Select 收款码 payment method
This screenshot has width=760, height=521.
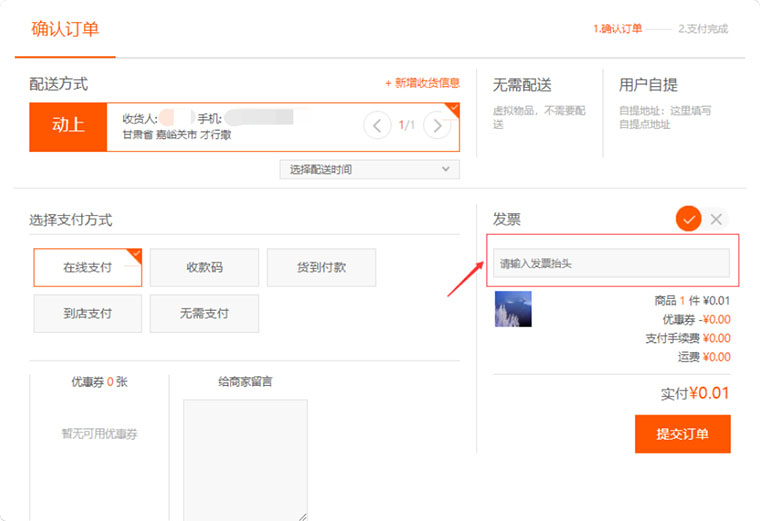[204, 268]
